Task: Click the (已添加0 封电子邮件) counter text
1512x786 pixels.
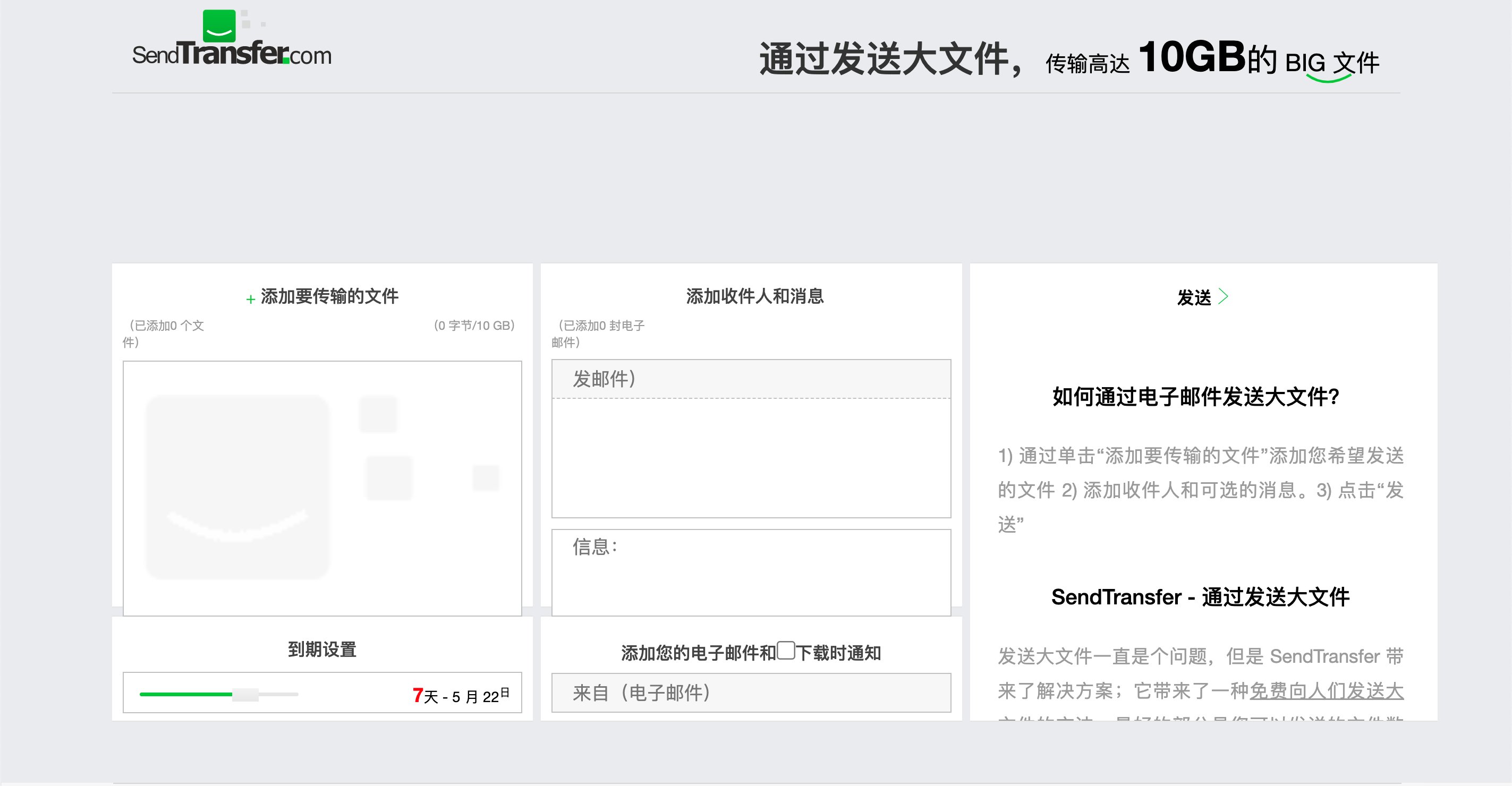Action: coord(598,334)
